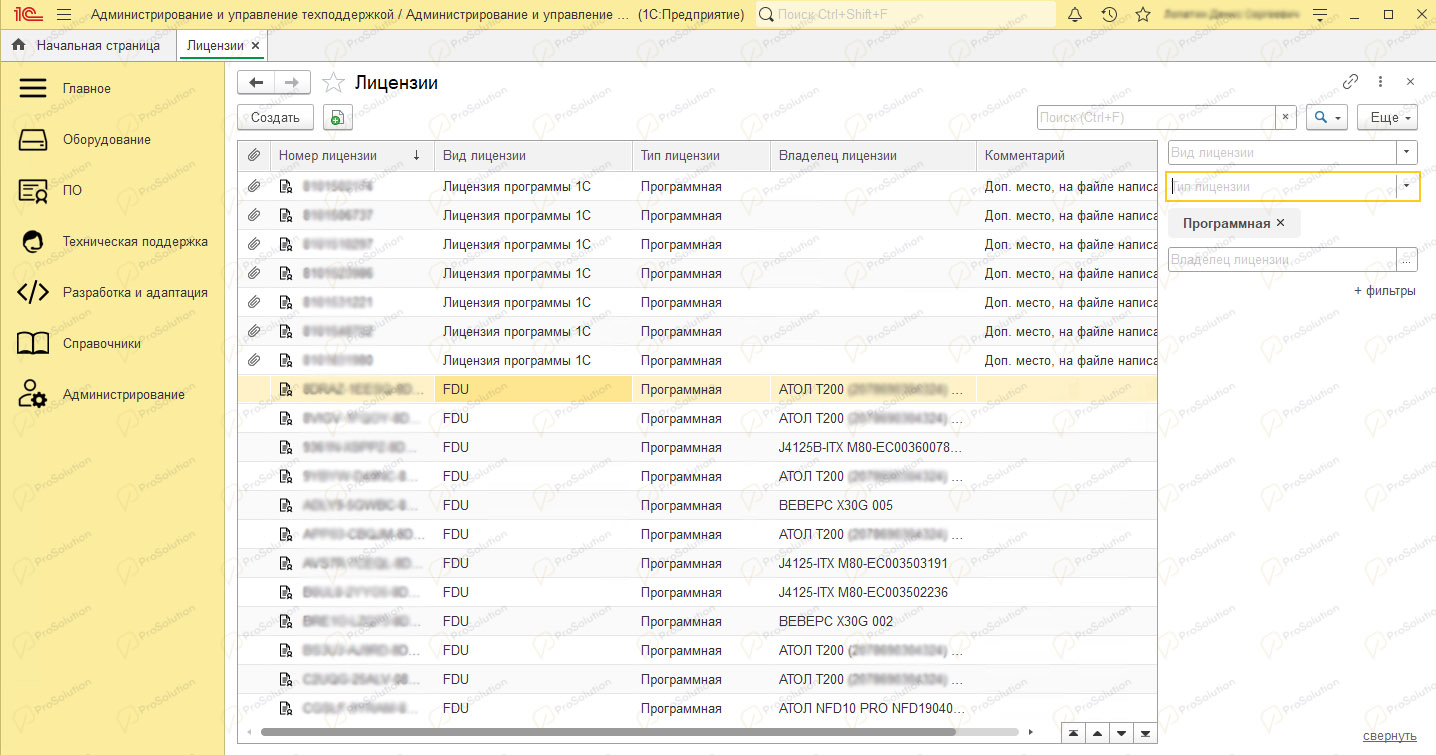The image size is (1436, 755).
Task: Open the search magnifier dropdown
Action: tap(1327, 118)
